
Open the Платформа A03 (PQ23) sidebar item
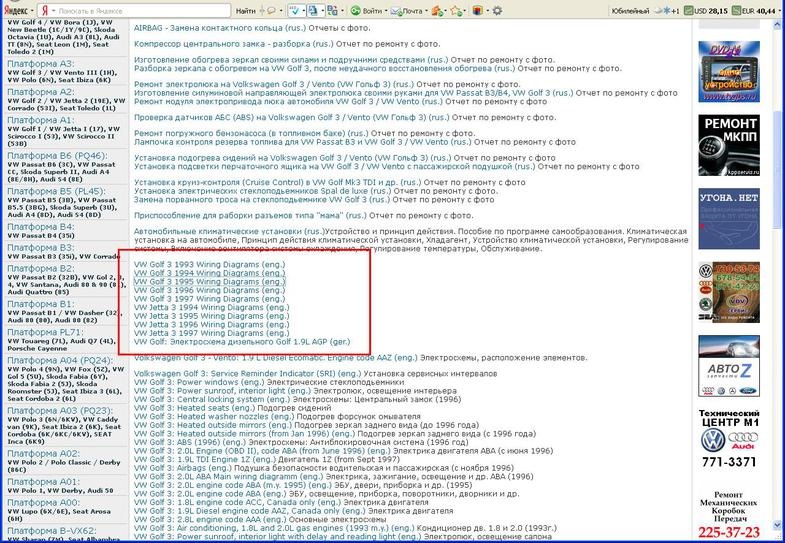pyautogui.click(x=60, y=411)
